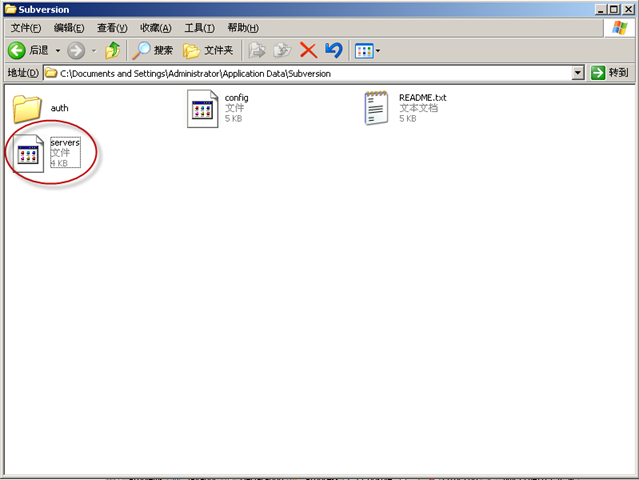Select the README.txt notepad icon
This screenshot has width=639, height=480.
pos(376,108)
